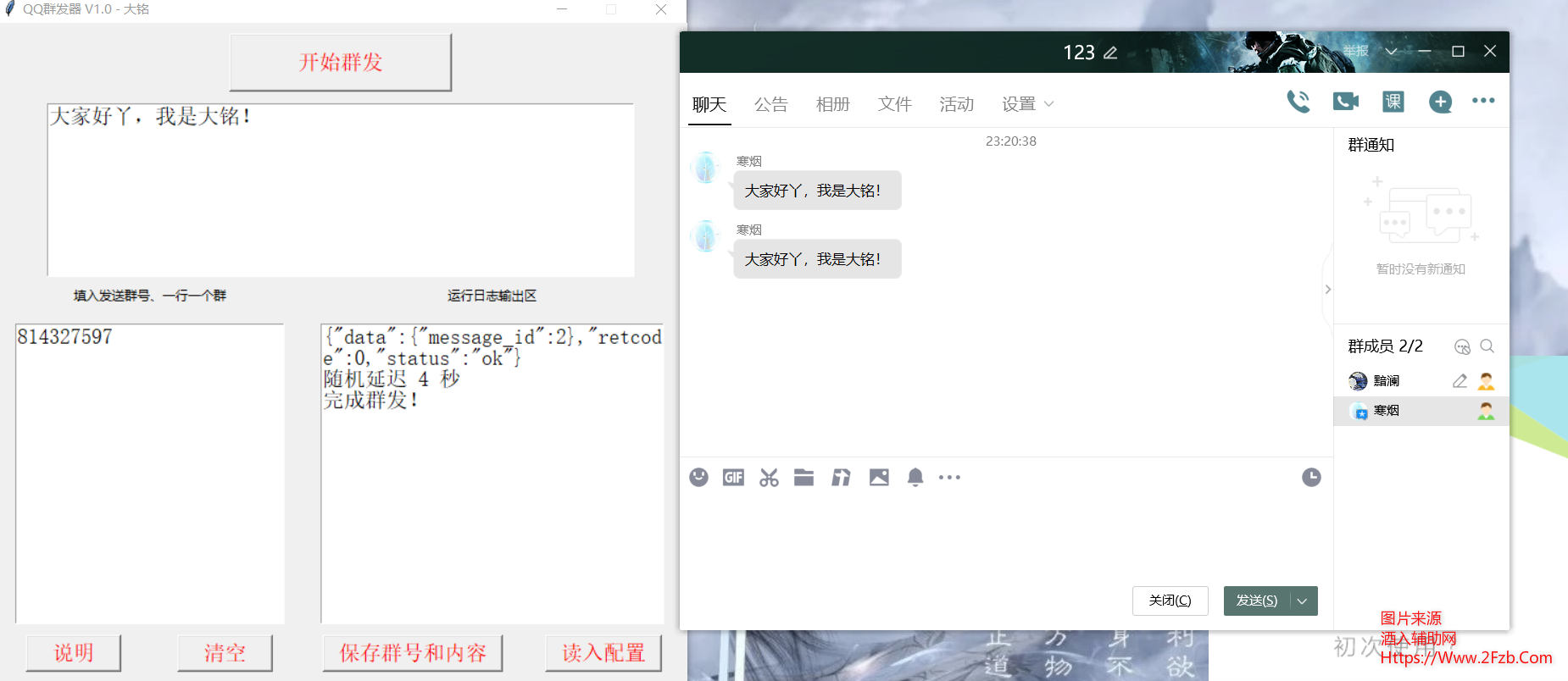This screenshot has width=1568, height=681.
Task: Open the send file folder icon
Action: pos(803,478)
